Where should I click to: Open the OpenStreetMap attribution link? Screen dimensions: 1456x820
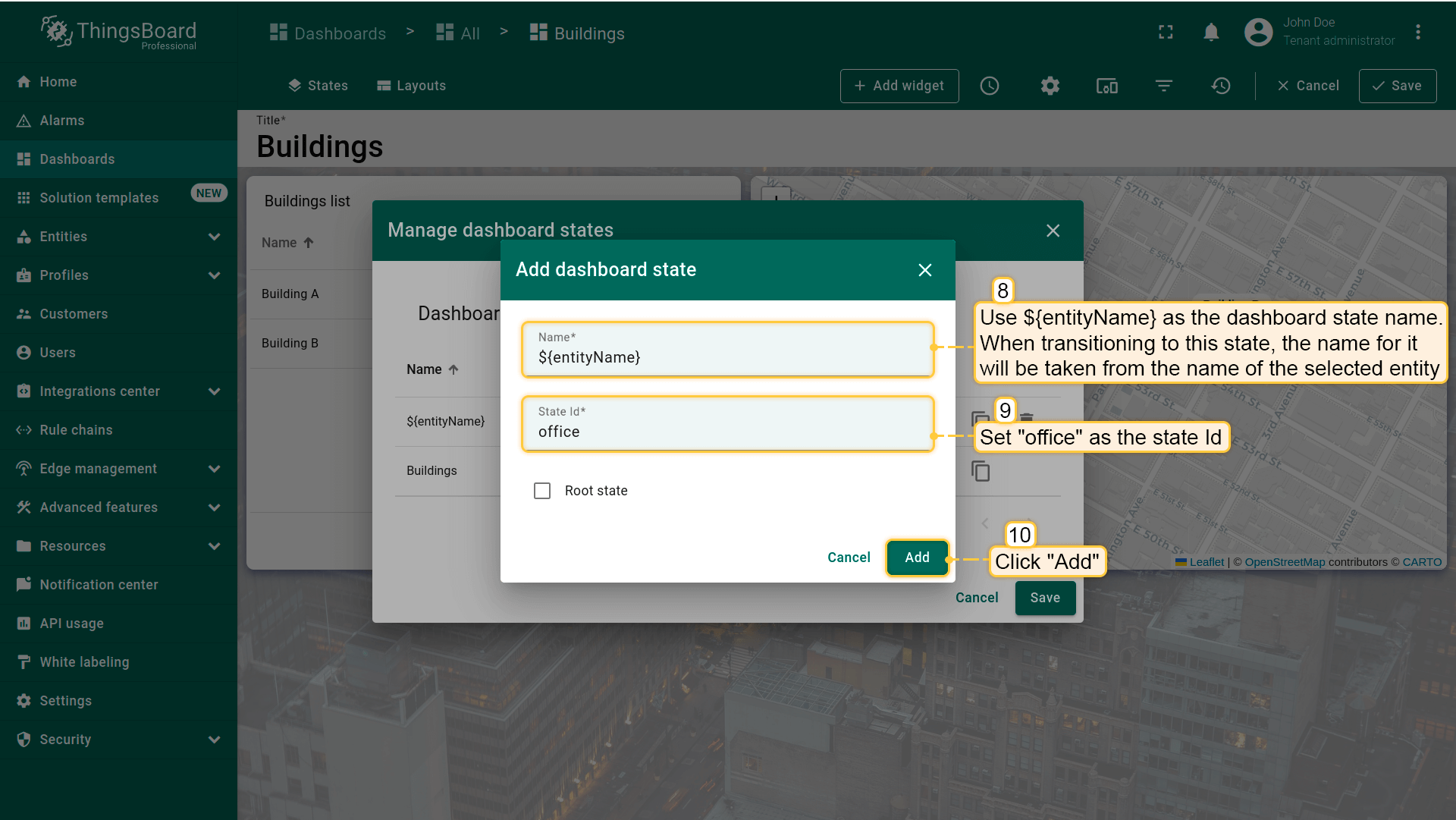click(x=1284, y=562)
